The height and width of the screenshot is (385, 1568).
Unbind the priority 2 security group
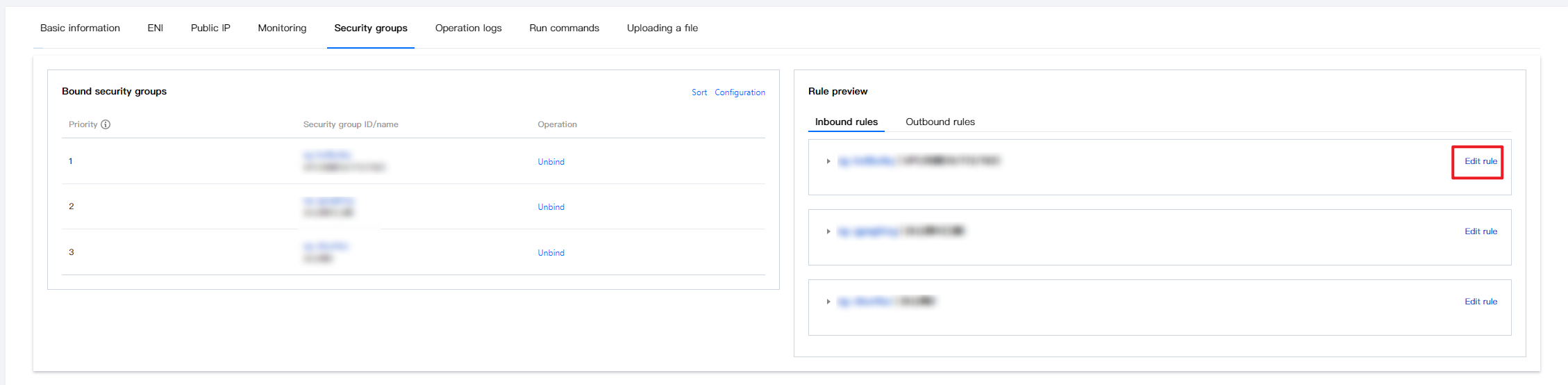pyautogui.click(x=551, y=207)
